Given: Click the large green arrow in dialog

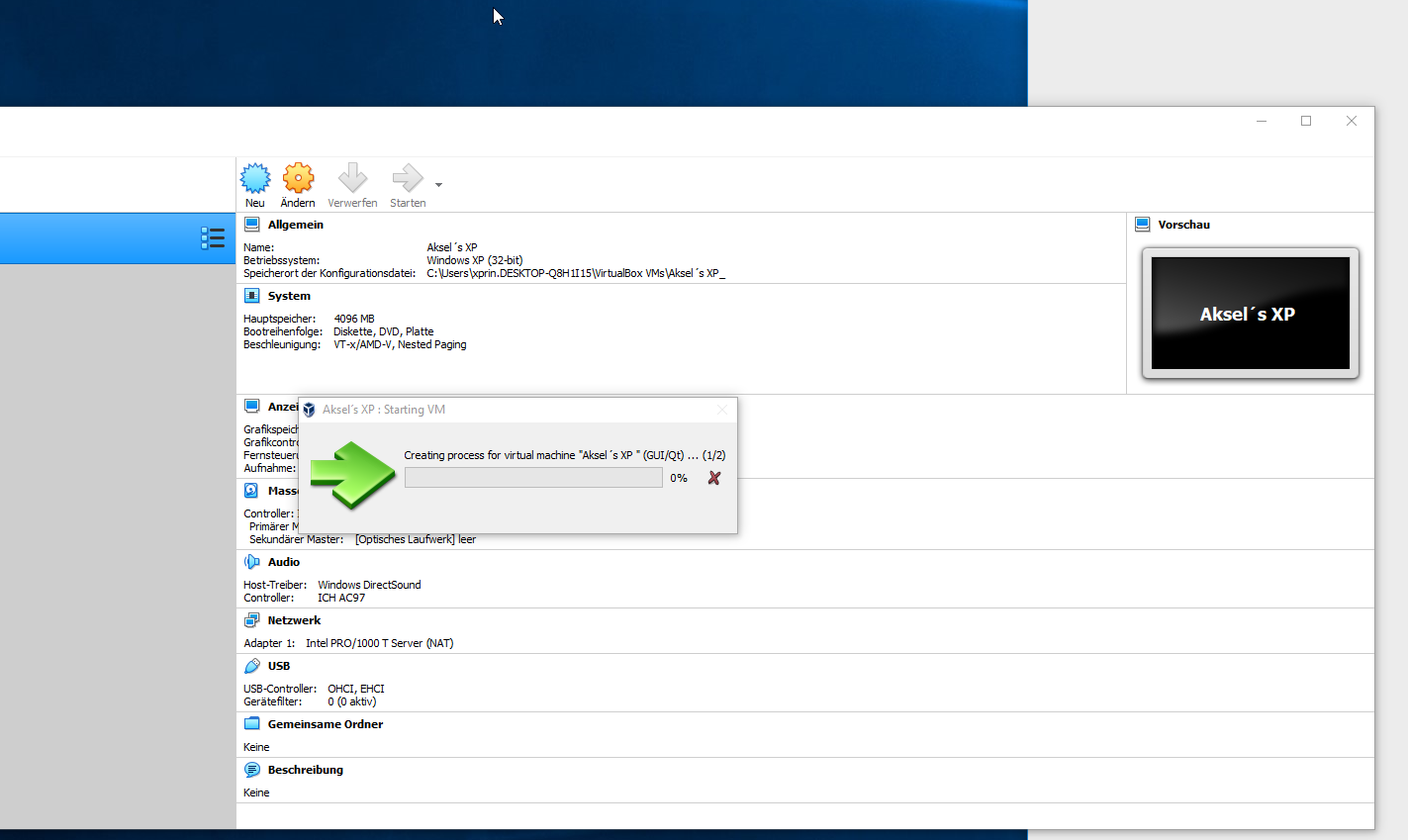Looking at the screenshot, I should tap(352, 475).
